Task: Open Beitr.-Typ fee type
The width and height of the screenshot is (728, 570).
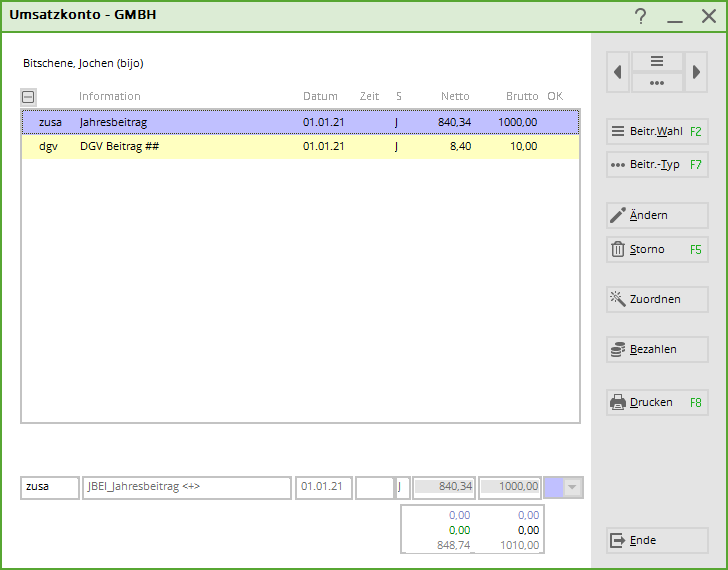Action: [x=657, y=164]
